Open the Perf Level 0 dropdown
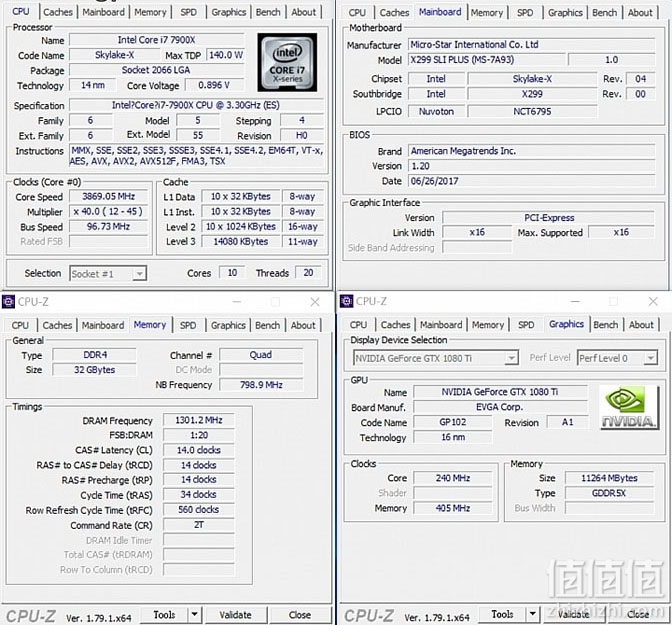 coord(651,358)
